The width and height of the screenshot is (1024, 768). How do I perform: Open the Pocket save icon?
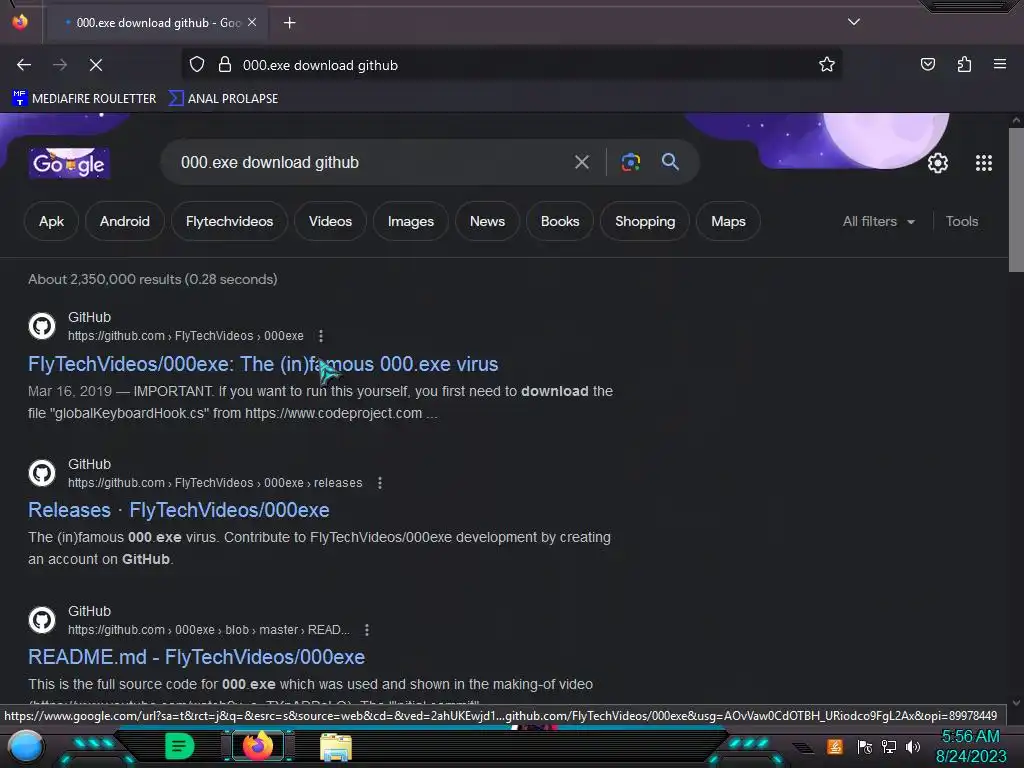pos(927,65)
